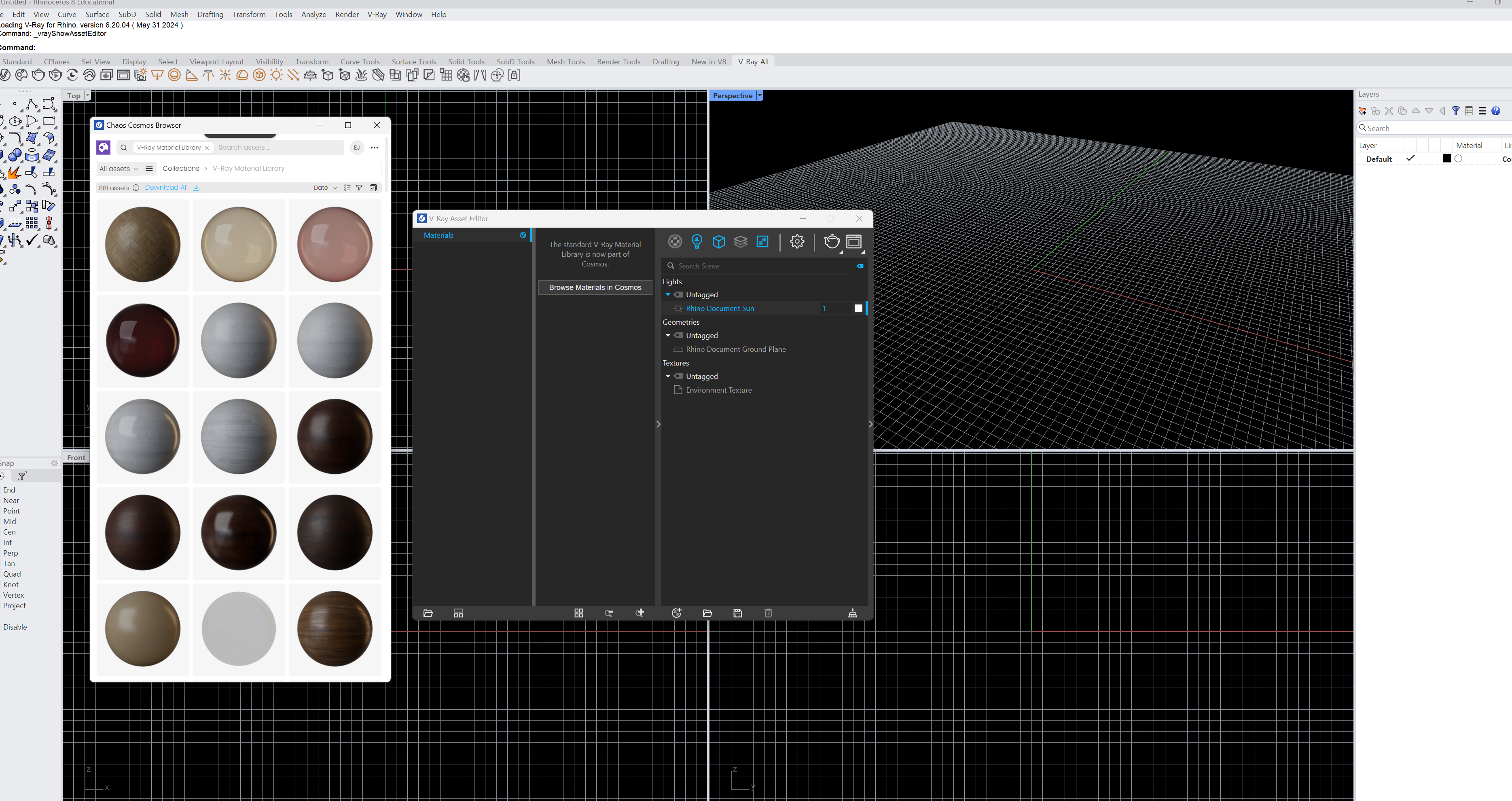
Task: Switch to Render Elements layers icon in Asset Editor
Action: (x=741, y=242)
